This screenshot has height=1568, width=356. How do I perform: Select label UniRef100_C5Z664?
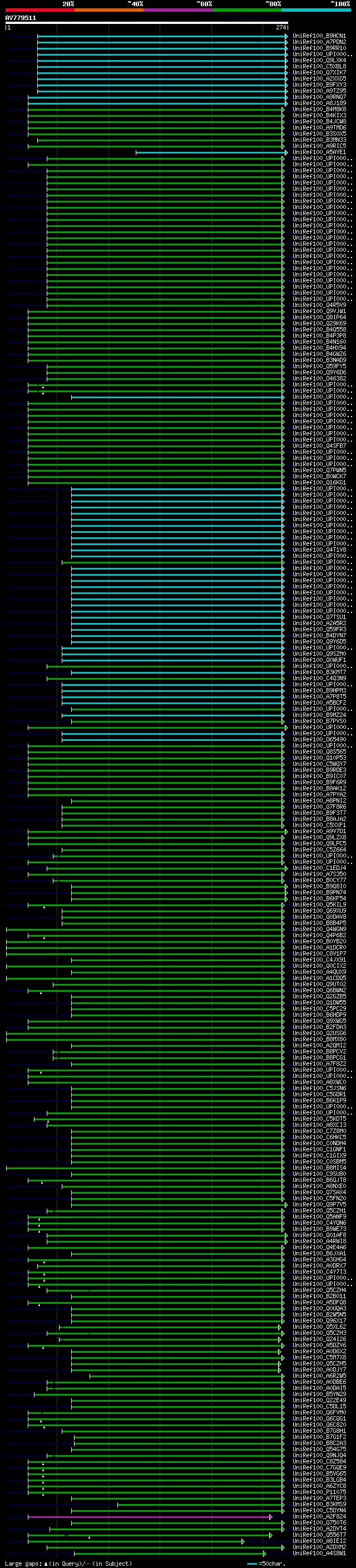point(319,850)
